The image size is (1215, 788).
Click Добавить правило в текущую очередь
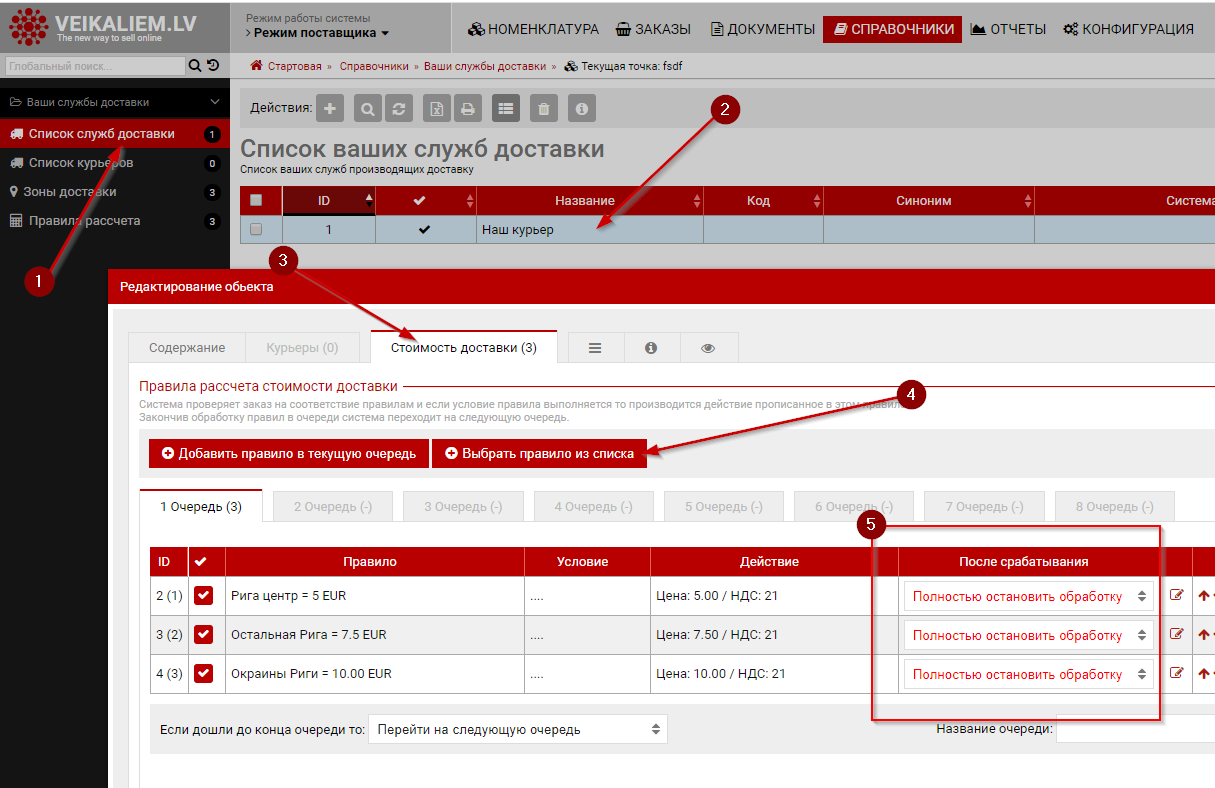[289, 453]
